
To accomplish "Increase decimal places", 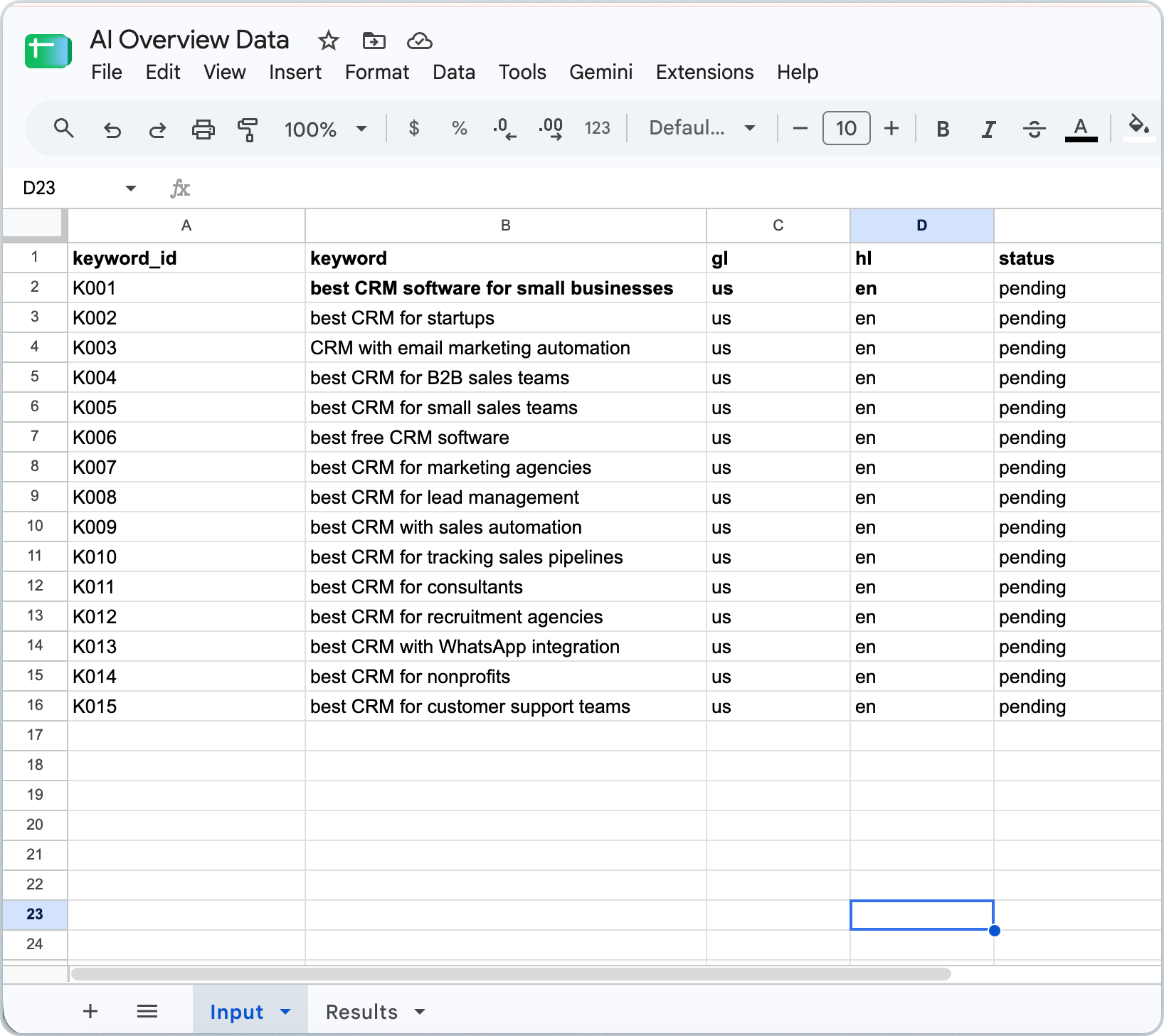I will coord(551,129).
